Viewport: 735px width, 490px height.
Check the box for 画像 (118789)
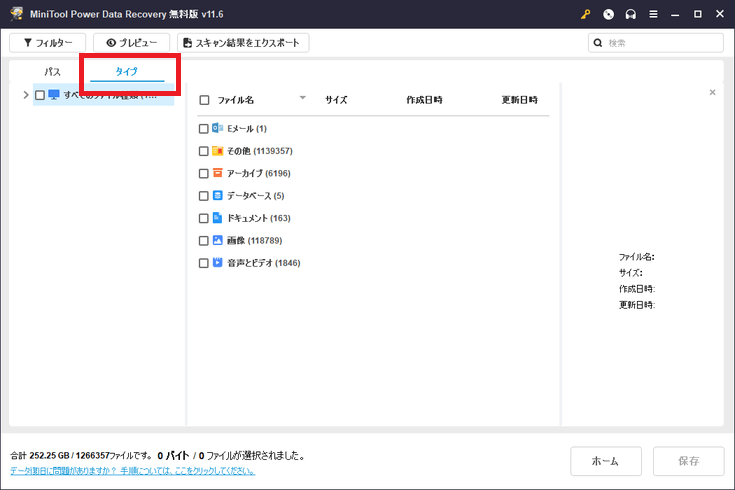[204, 241]
